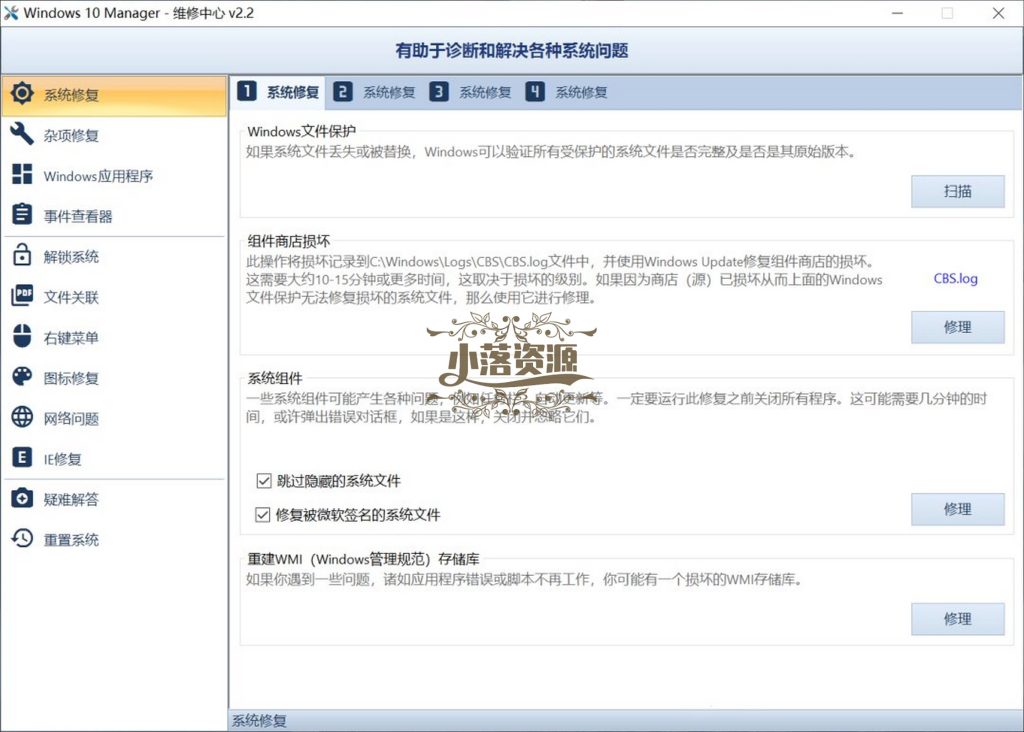Click the number 1 tab icon
The width and height of the screenshot is (1024, 732).
[246, 91]
